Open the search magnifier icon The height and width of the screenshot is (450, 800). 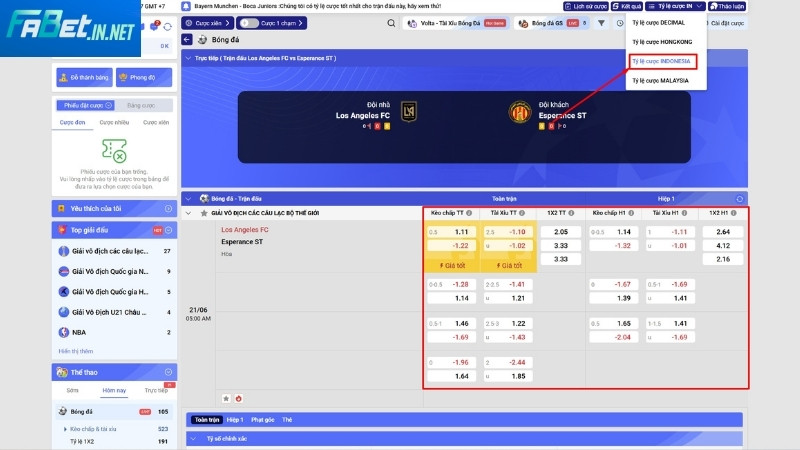coord(391,23)
